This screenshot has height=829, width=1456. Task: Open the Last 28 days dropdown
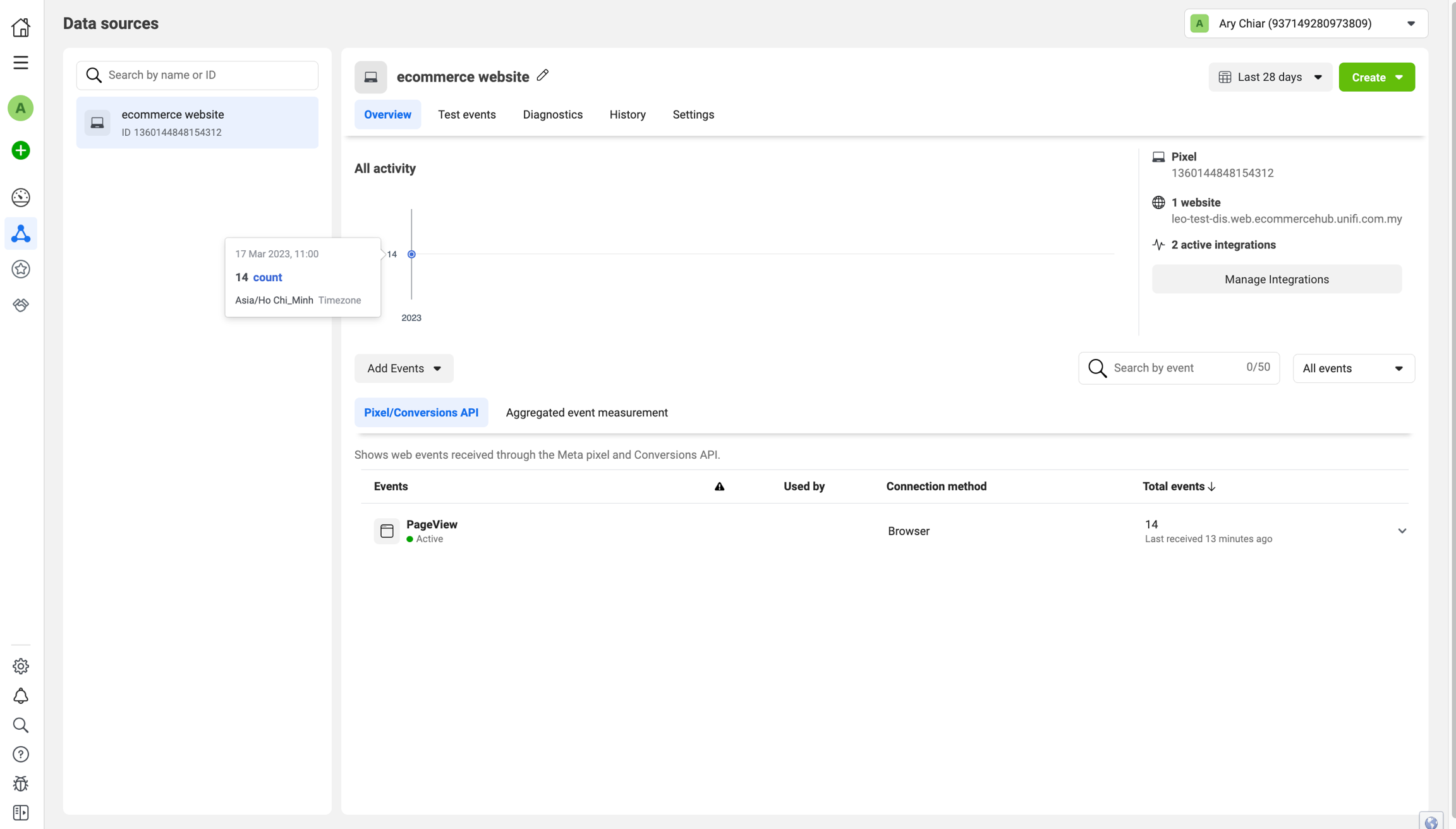1270,77
